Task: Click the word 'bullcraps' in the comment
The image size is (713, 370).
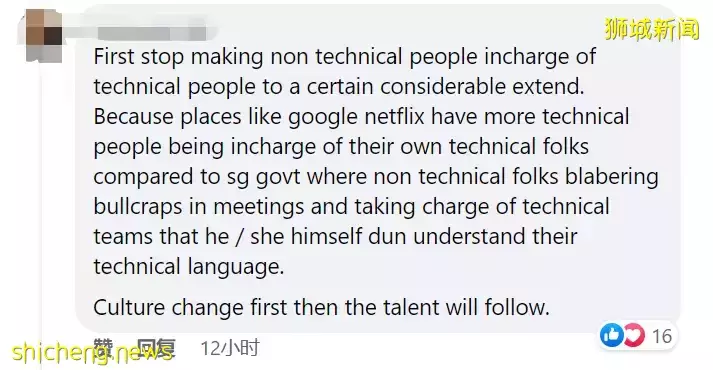Action: click(x=138, y=207)
